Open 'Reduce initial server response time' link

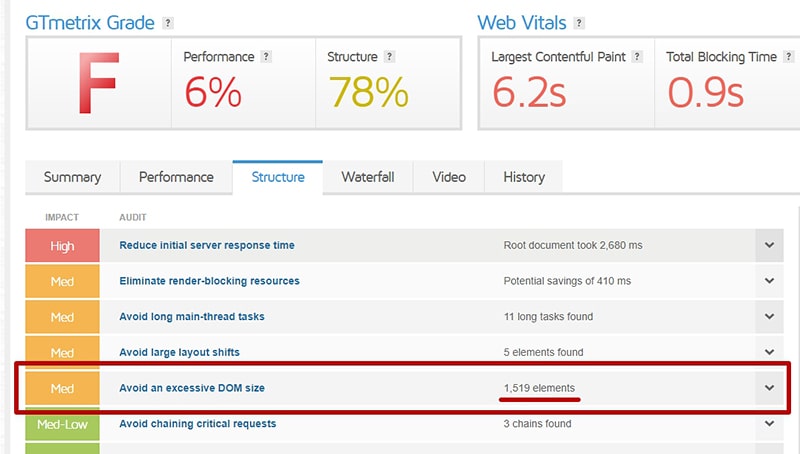click(206, 245)
